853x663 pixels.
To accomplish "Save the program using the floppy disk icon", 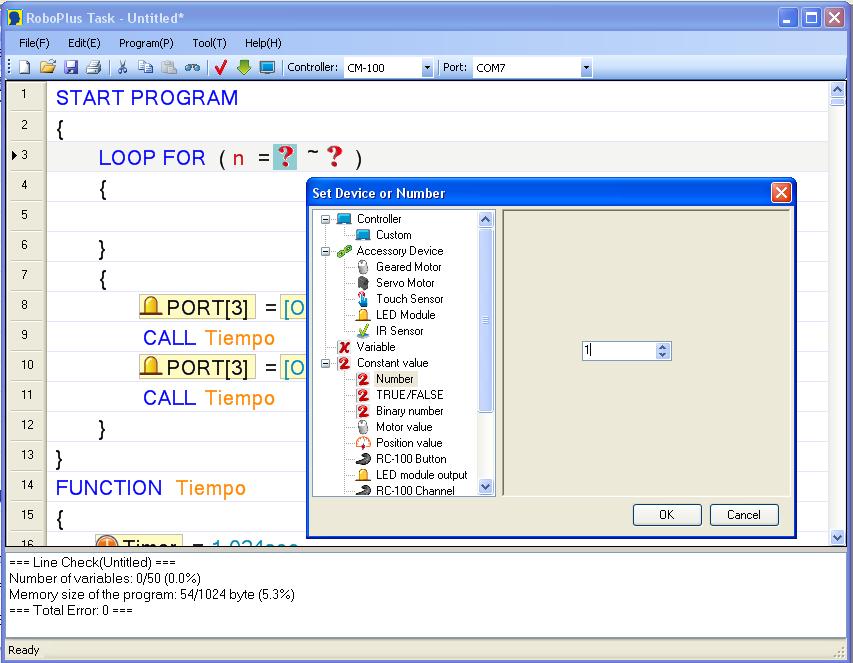I will [71, 67].
